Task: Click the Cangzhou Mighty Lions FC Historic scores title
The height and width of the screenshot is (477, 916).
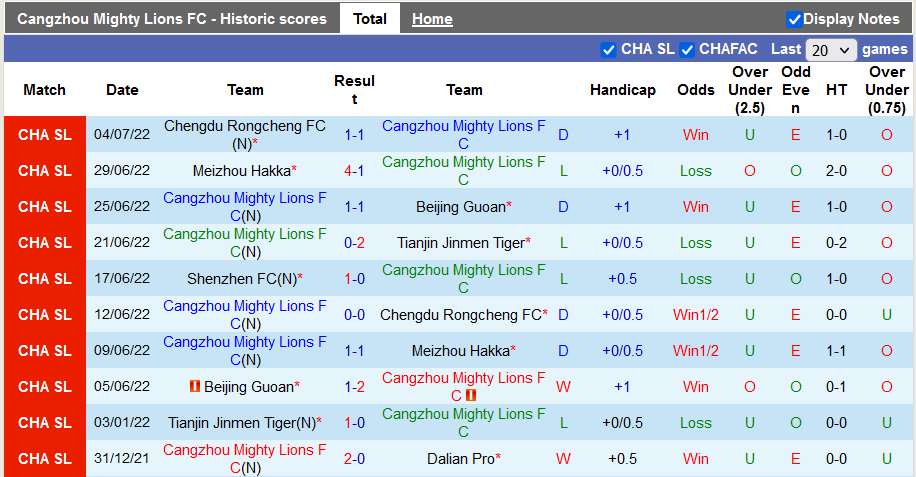Action: click(x=172, y=19)
